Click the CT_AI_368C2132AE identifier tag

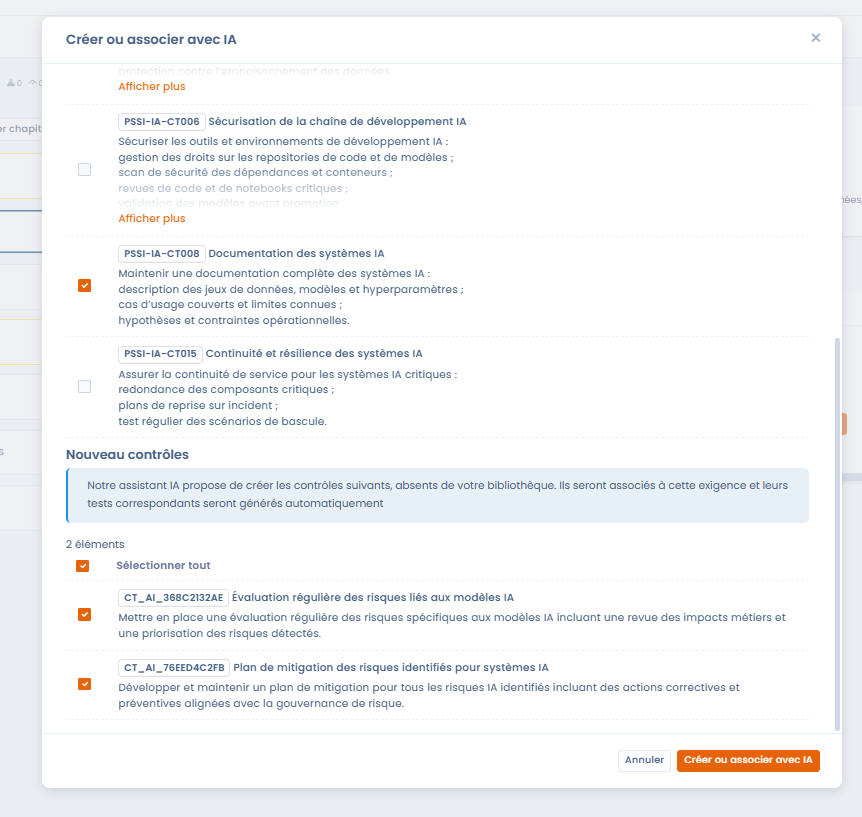tap(174, 598)
